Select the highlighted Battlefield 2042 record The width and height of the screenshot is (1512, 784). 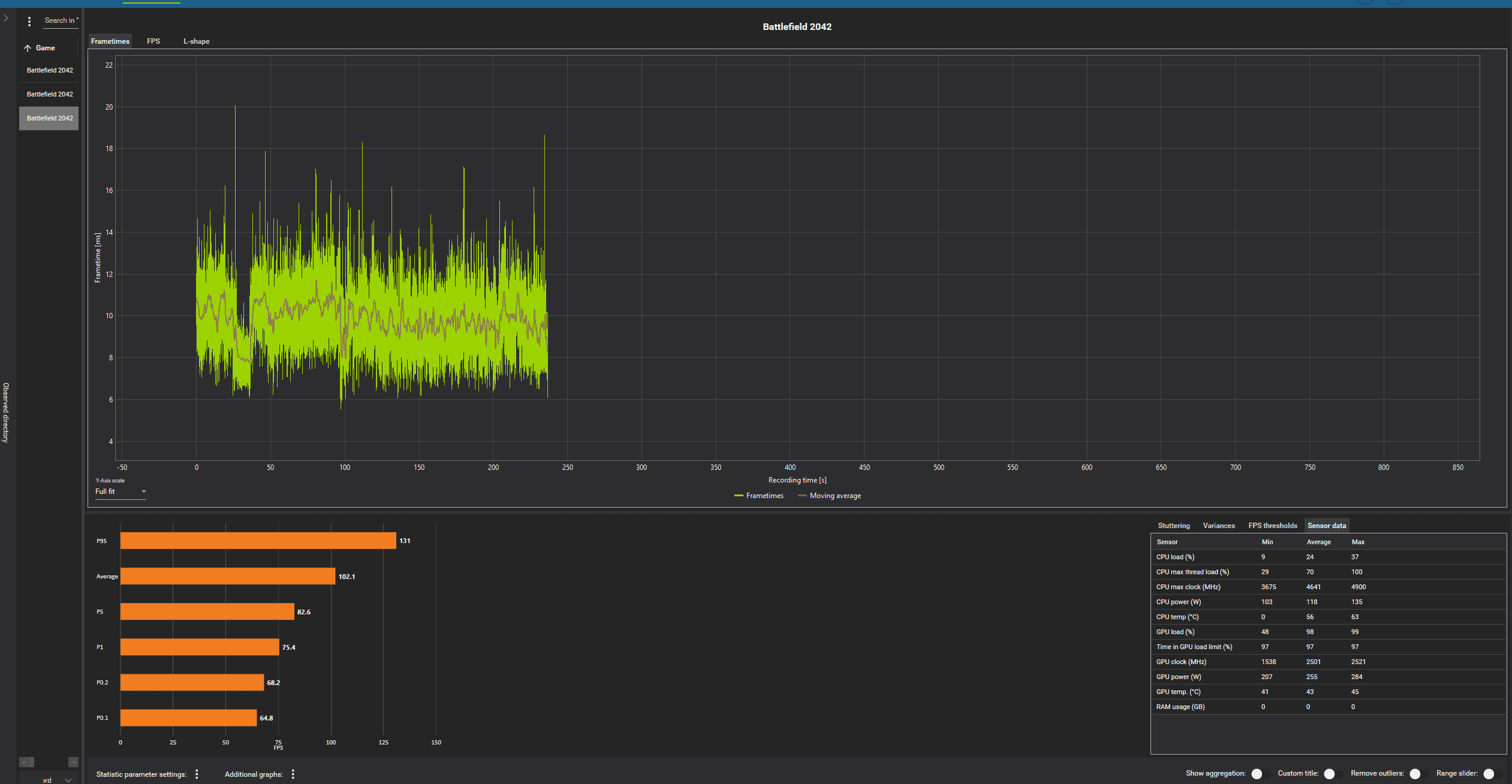49,118
